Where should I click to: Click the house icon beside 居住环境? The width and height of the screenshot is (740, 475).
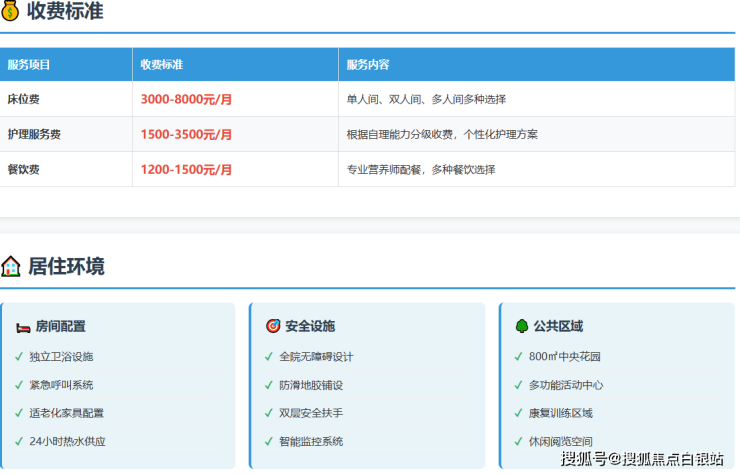click(x=11, y=266)
